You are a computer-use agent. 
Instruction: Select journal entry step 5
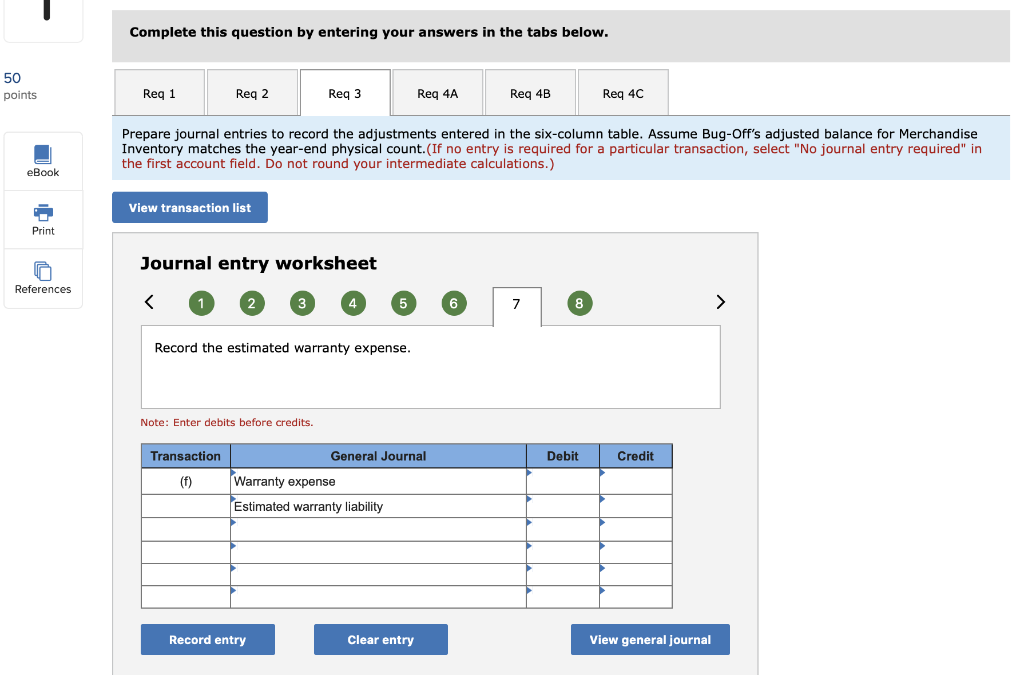pos(403,302)
